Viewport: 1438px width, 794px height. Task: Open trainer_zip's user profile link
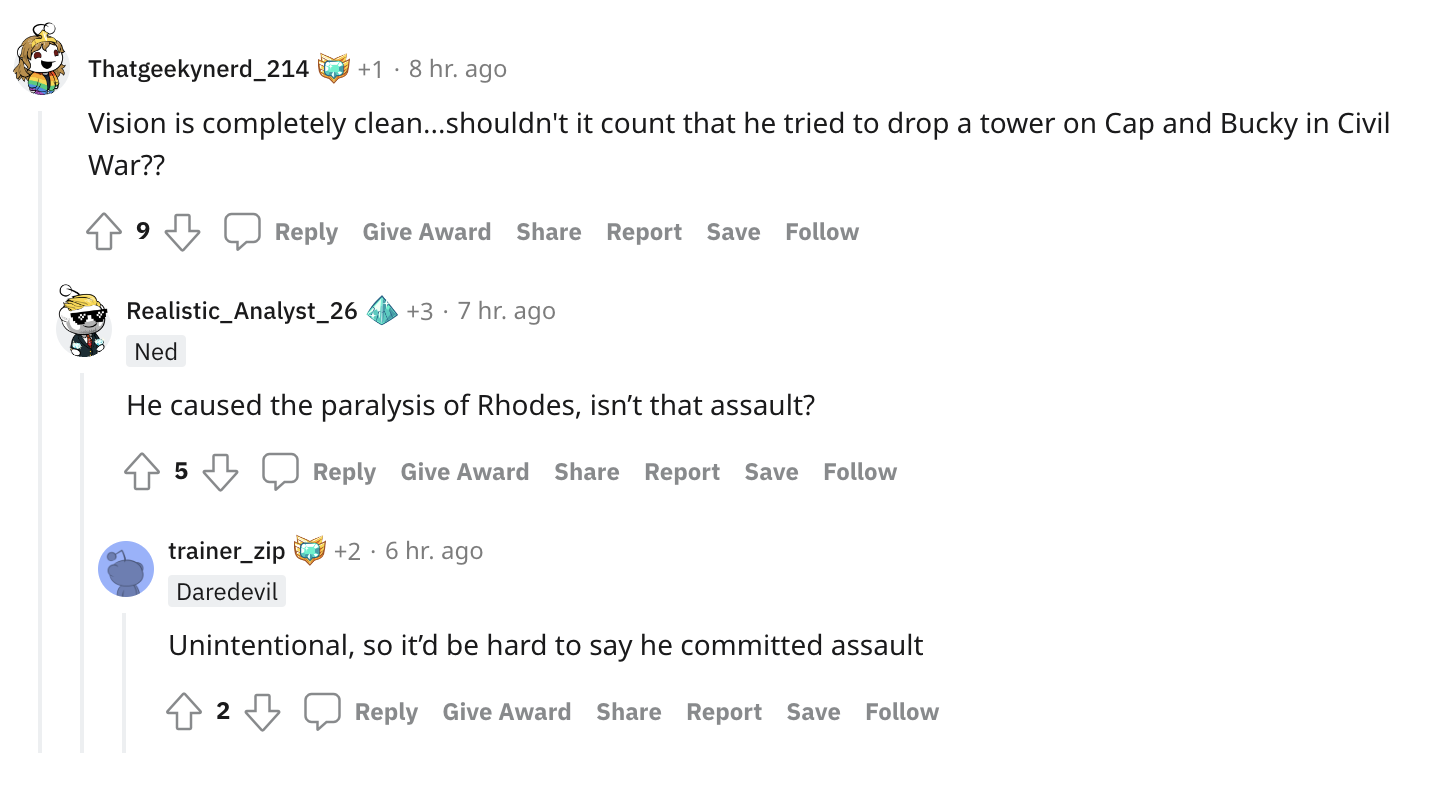coord(227,551)
